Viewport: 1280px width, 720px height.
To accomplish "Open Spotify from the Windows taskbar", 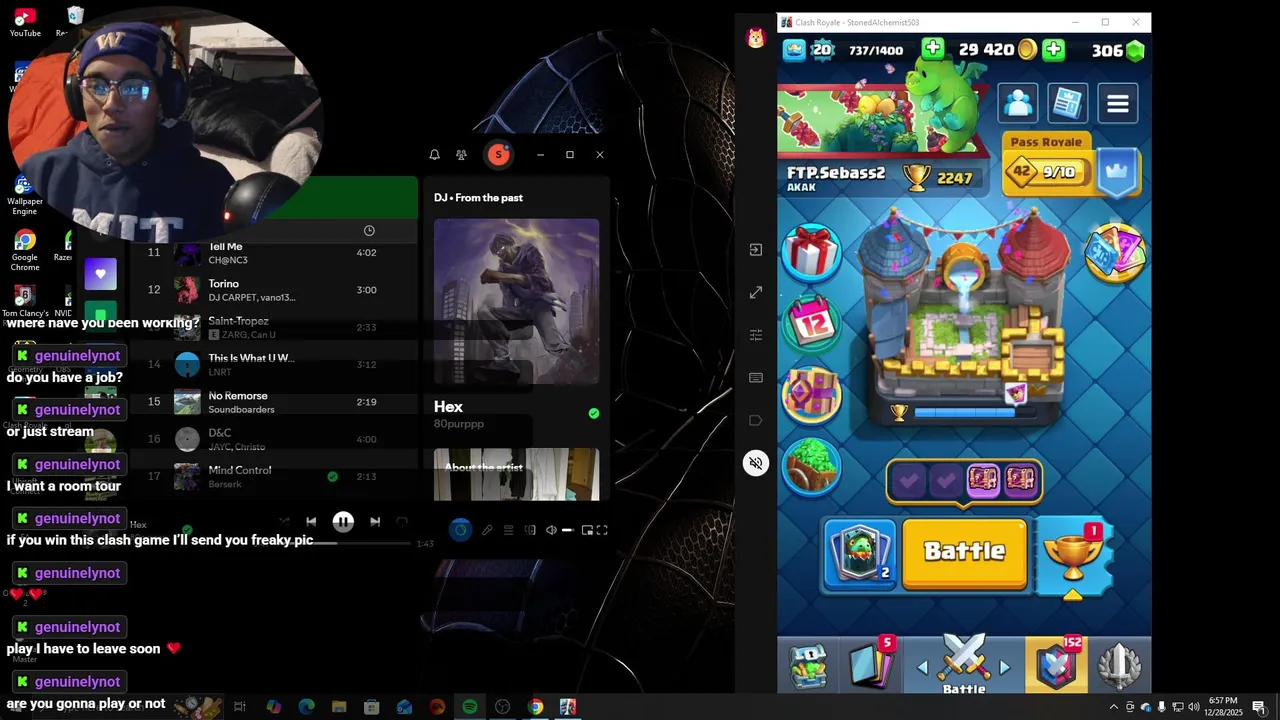I will coord(469,707).
